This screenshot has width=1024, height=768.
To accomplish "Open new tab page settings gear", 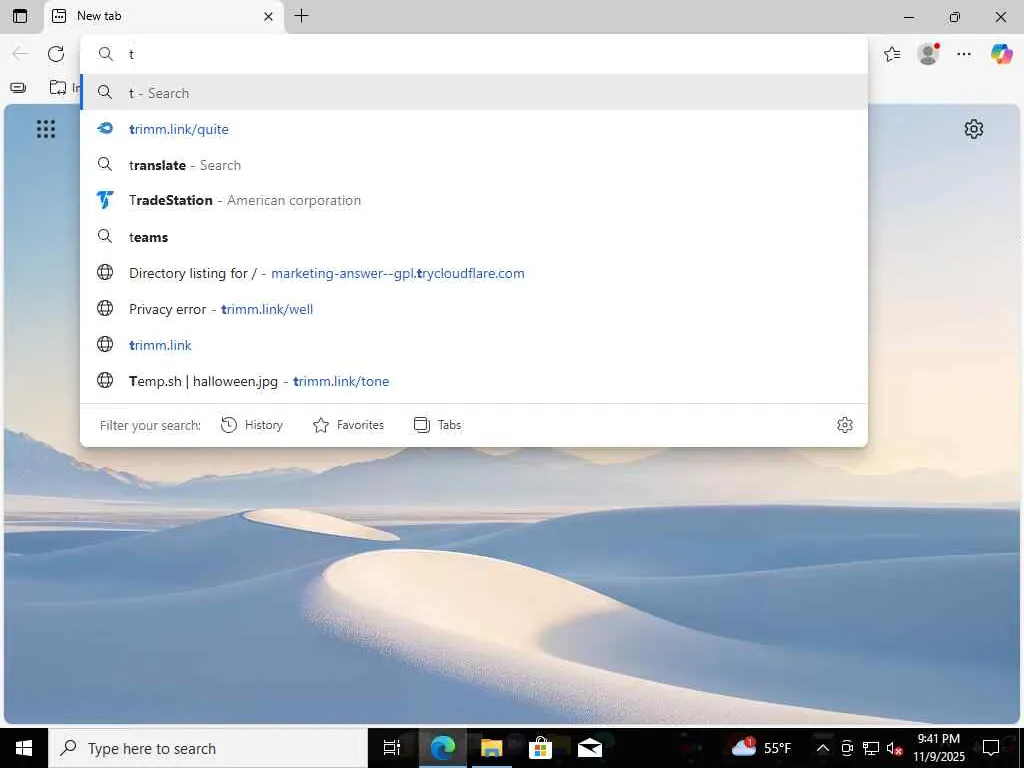I will (974, 129).
